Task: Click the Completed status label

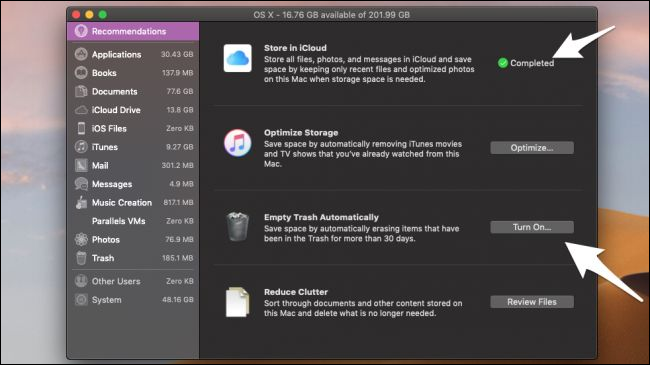Action: click(x=532, y=63)
